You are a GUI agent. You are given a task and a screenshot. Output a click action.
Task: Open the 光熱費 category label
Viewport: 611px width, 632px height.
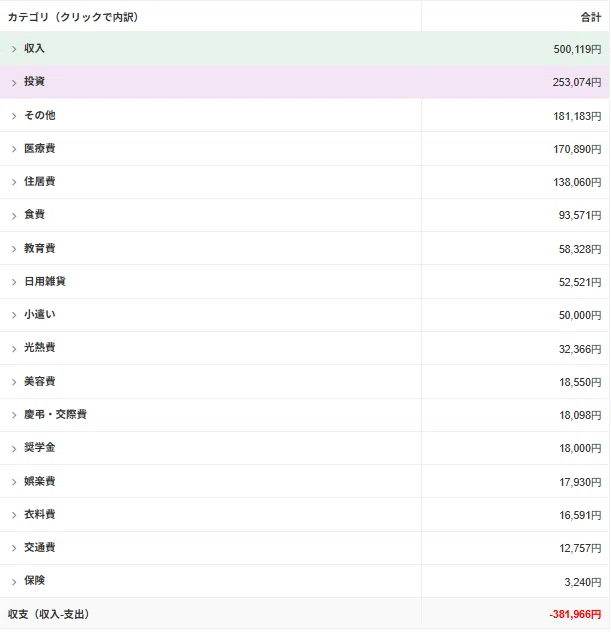tap(39, 347)
